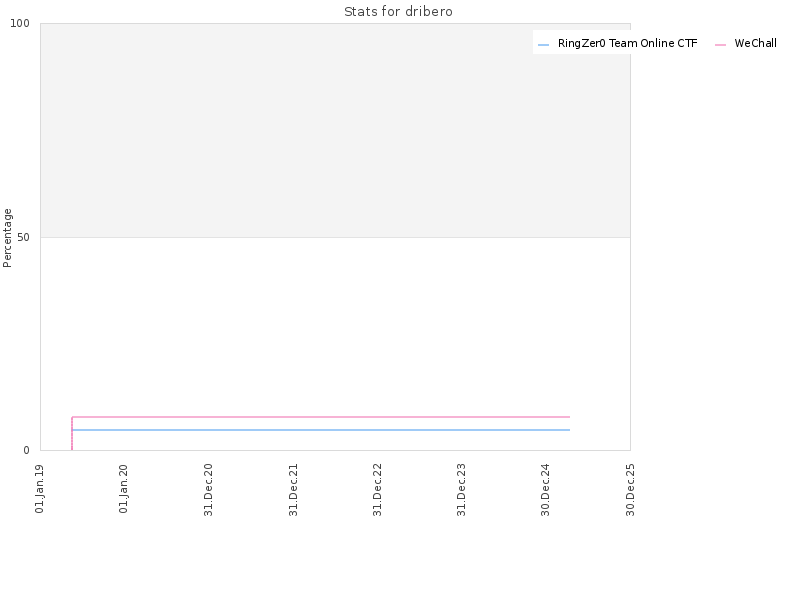This screenshot has width=800, height=600.
Task: Click the 100 y-axis tick label
Action: (x=20, y=23)
